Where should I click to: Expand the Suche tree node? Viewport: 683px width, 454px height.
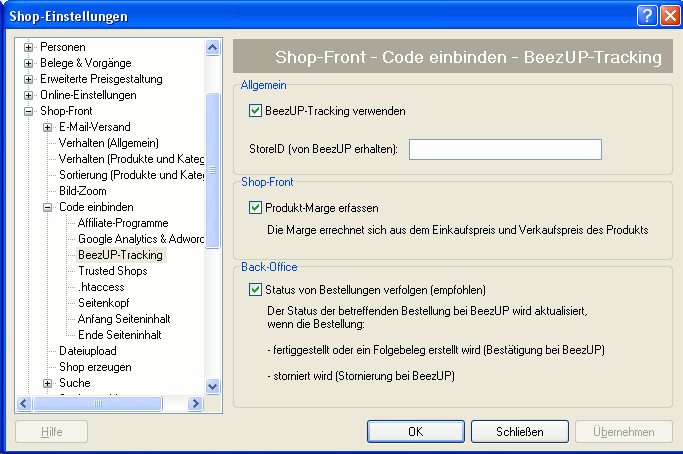[47, 383]
